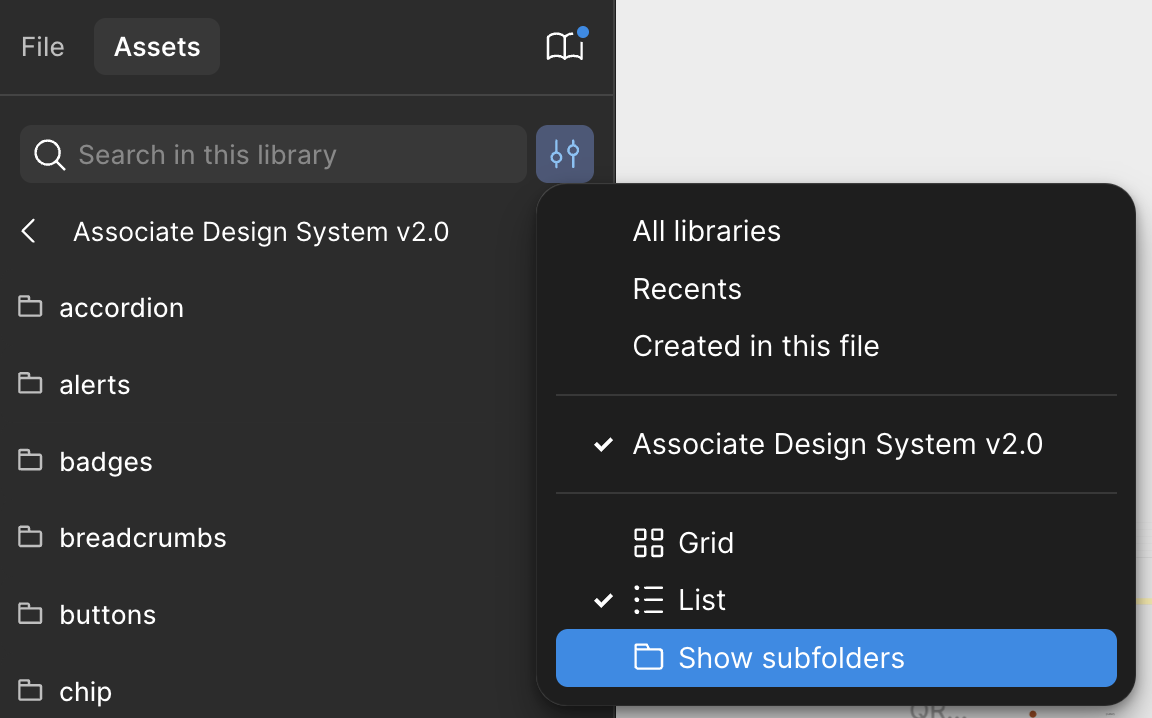Switch to the File tab

pos(43,47)
